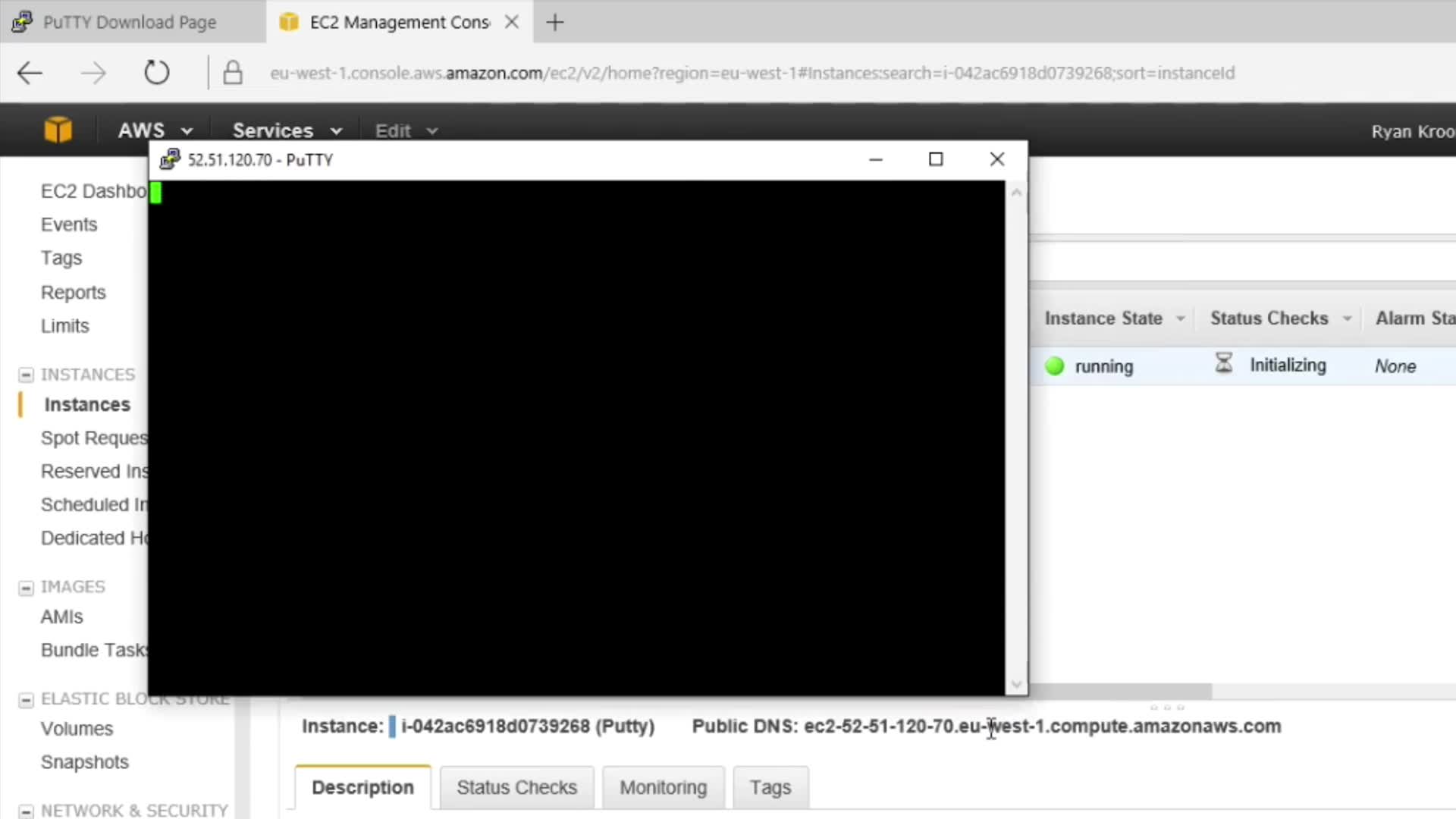Screen dimensions: 1456x819
Task: Switch to the Status Checks tab
Action: [x=516, y=787]
